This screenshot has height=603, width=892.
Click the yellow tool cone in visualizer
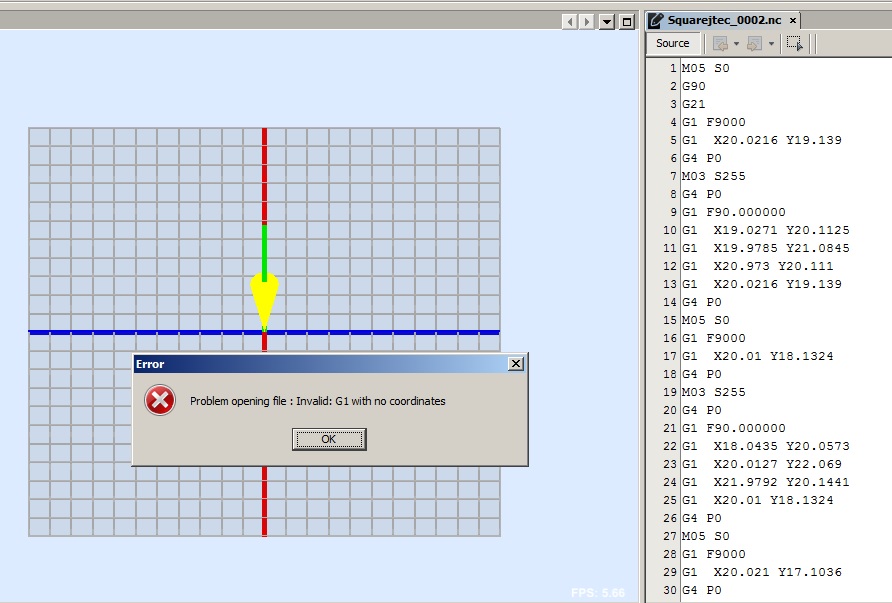coord(265,300)
